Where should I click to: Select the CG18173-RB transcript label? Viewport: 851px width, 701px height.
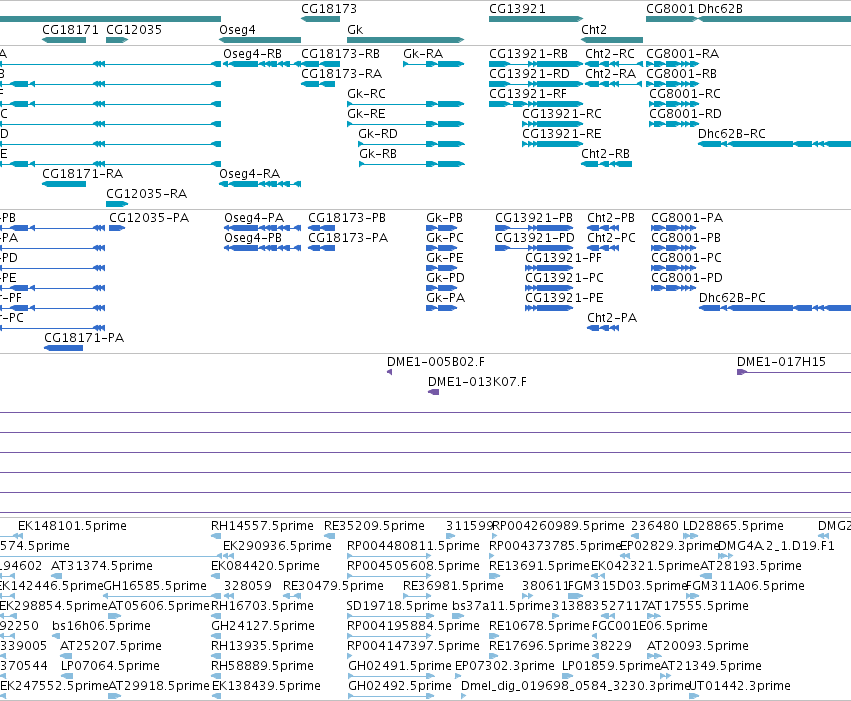pyautogui.click(x=340, y=54)
